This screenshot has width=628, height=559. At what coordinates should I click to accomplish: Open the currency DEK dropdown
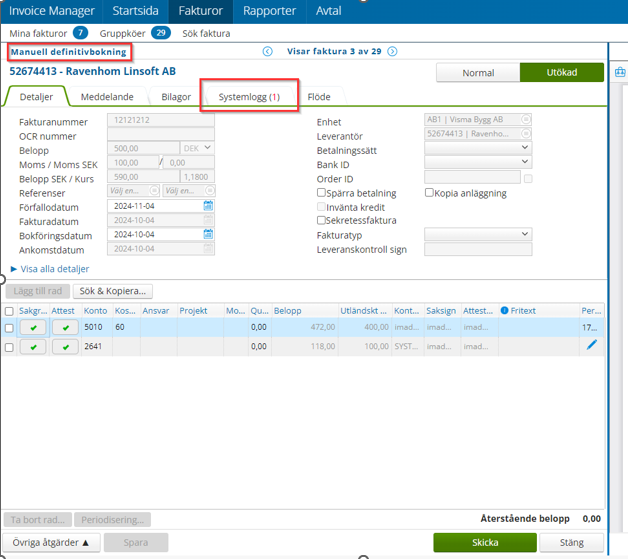197,148
